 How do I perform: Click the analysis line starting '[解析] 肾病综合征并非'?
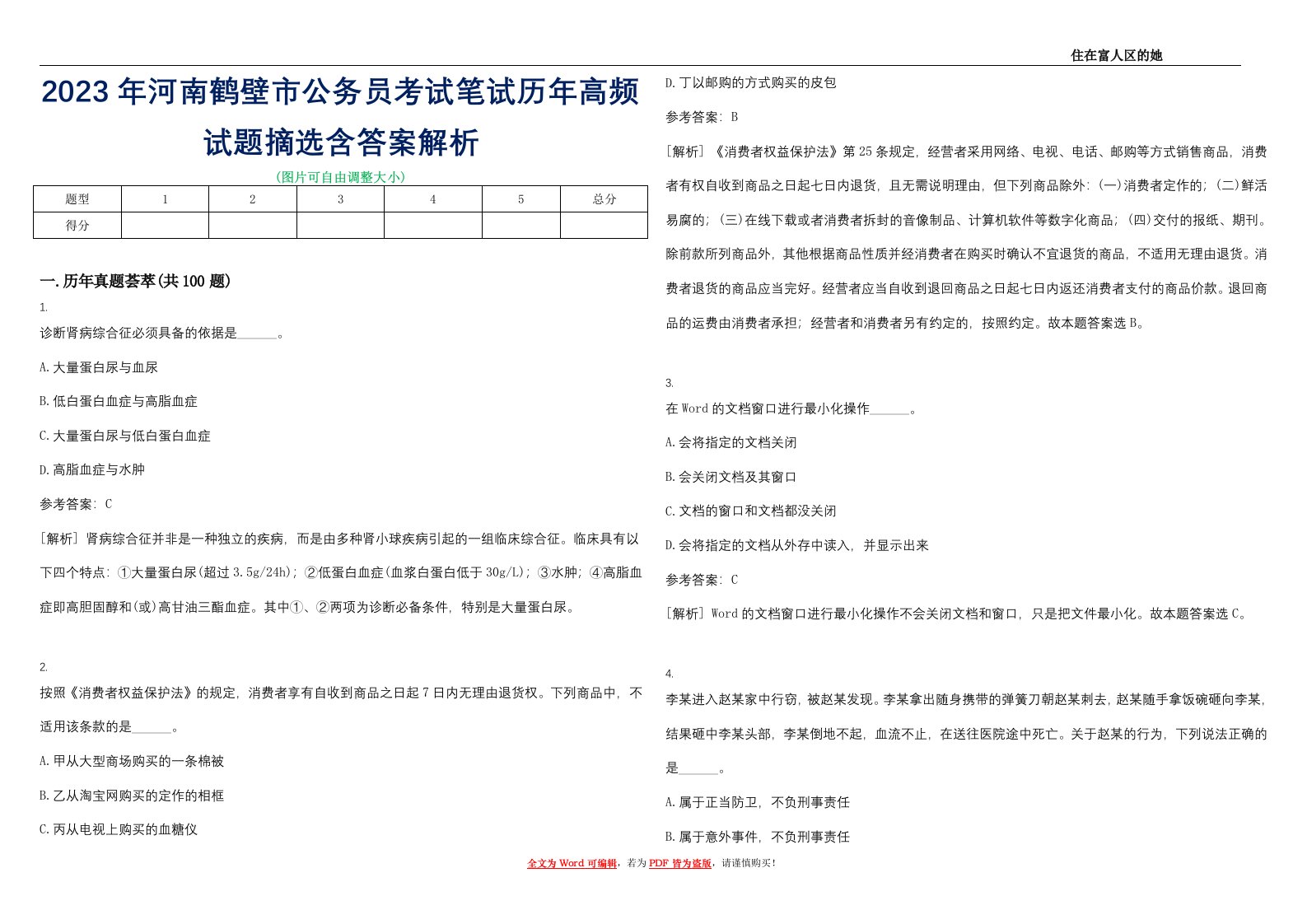pyautogui.click(x=339, y=539)
